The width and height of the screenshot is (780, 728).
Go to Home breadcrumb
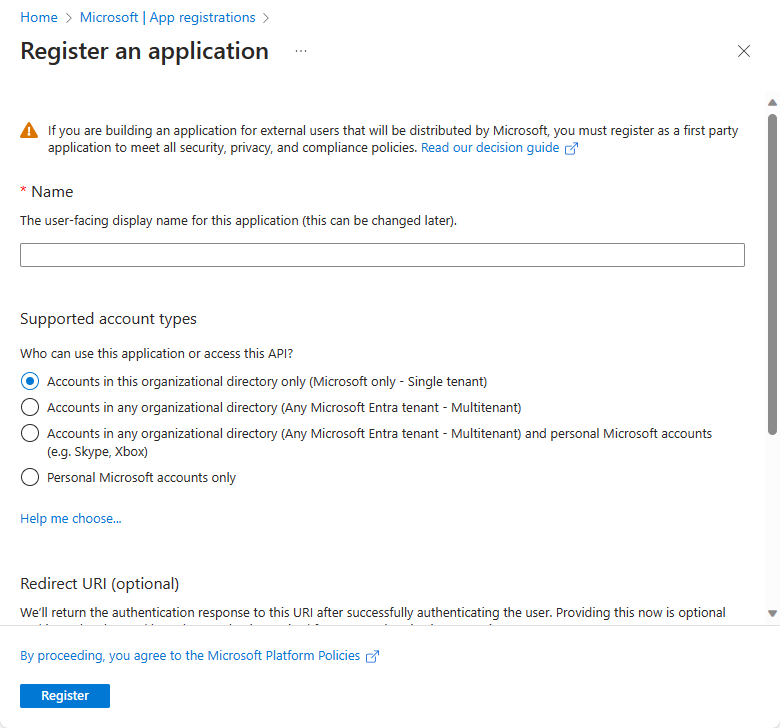tap(39, 18)
